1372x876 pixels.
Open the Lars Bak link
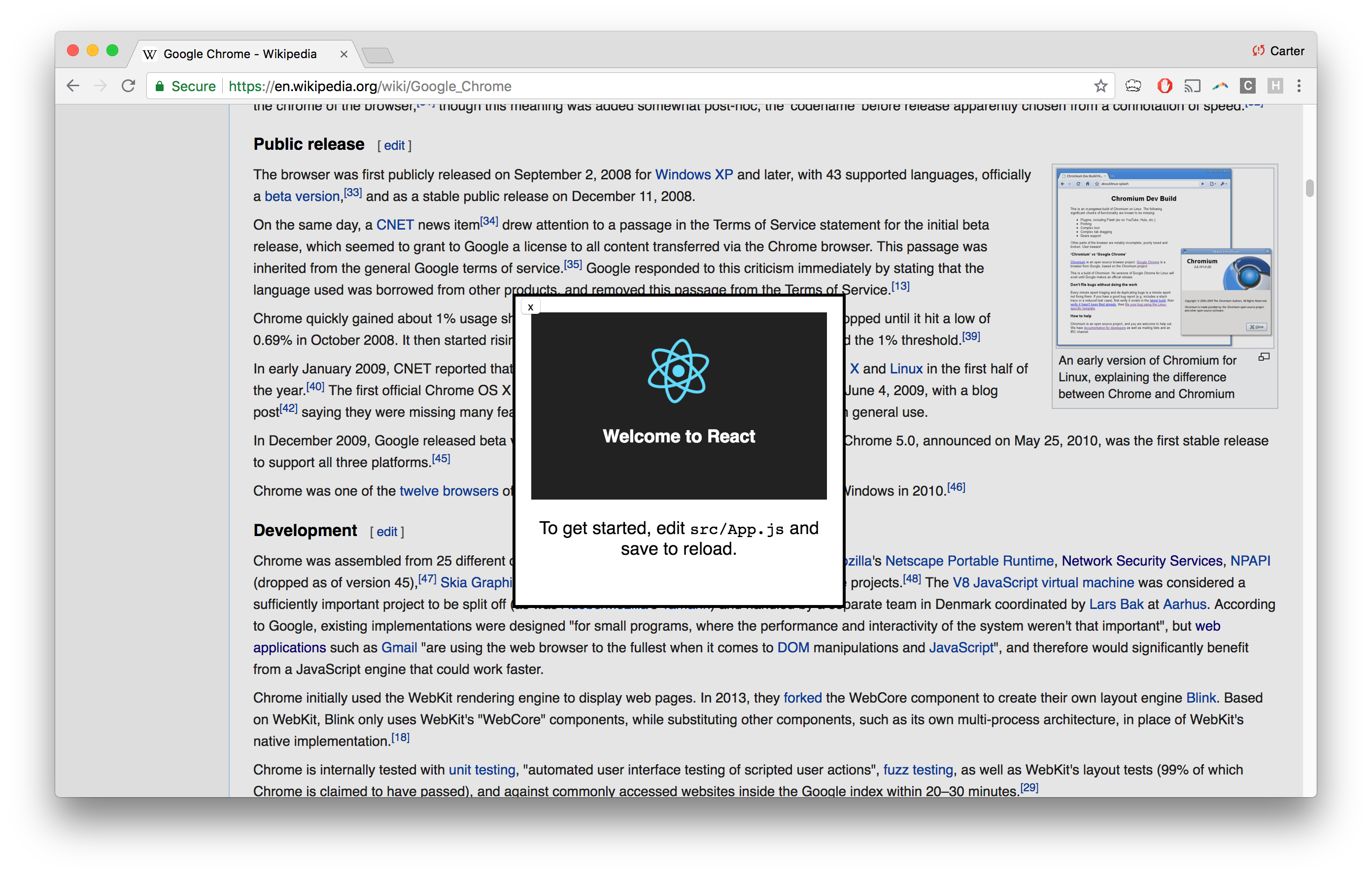pos(1116,604)
